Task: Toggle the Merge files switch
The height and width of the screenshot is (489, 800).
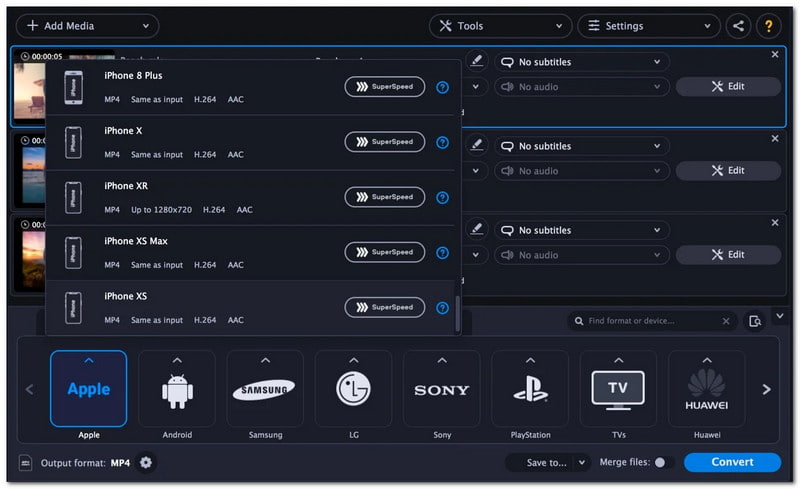Action: click(663, 462)
